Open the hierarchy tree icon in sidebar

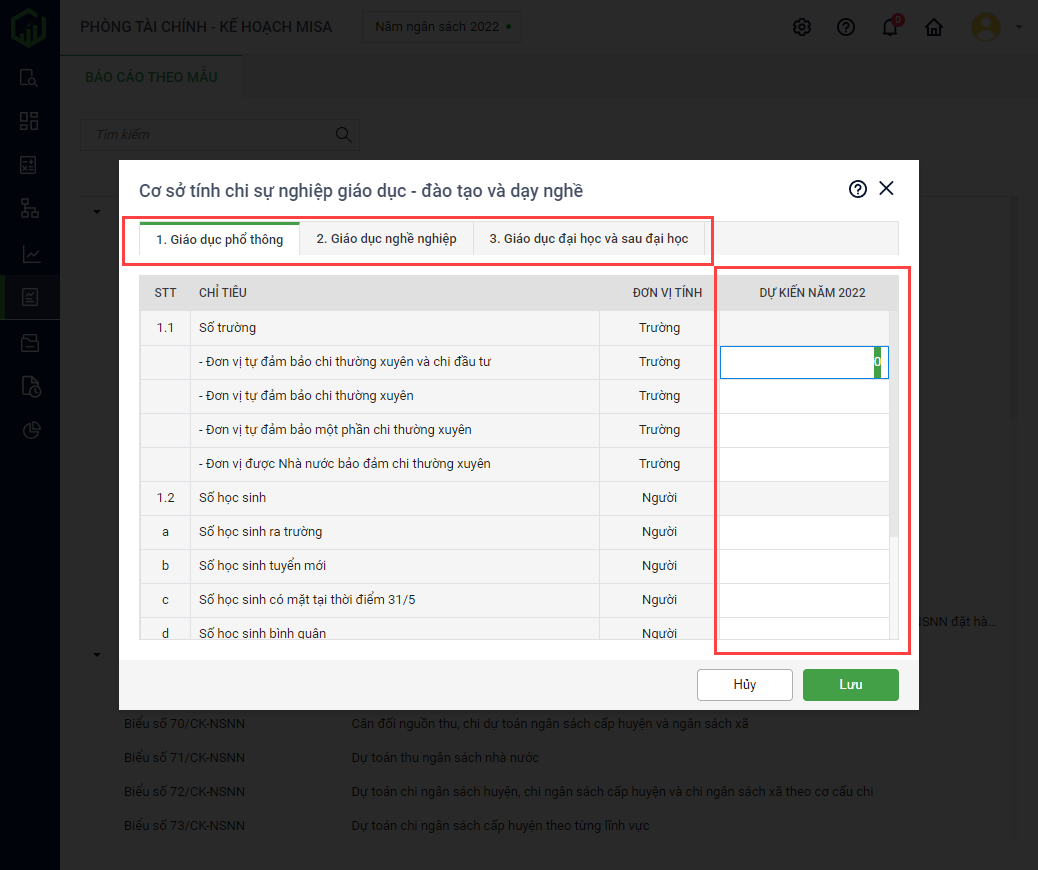tap(29, 209)
